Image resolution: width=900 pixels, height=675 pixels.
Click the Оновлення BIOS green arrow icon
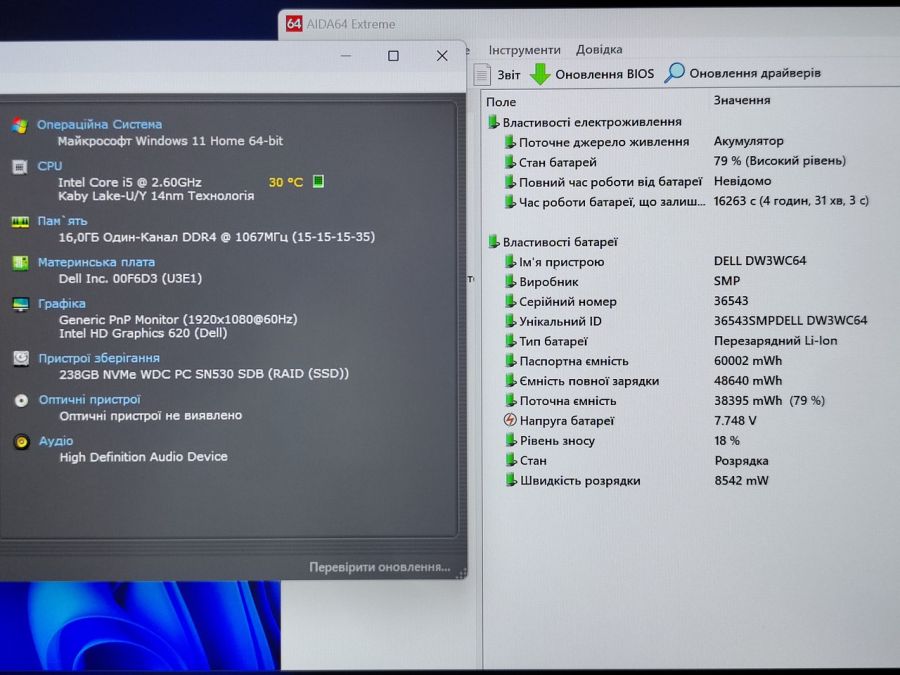point(540,74)
